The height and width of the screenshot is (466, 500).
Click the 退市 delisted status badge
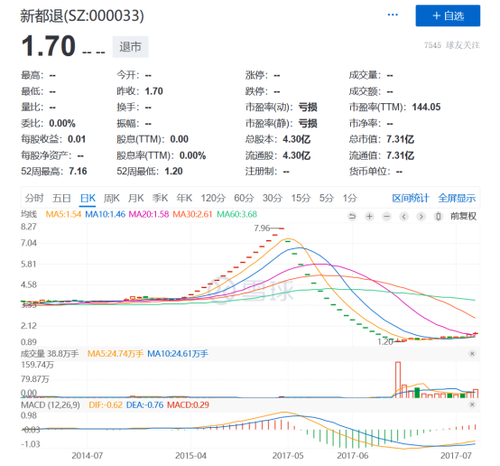(x=130, y=47)
